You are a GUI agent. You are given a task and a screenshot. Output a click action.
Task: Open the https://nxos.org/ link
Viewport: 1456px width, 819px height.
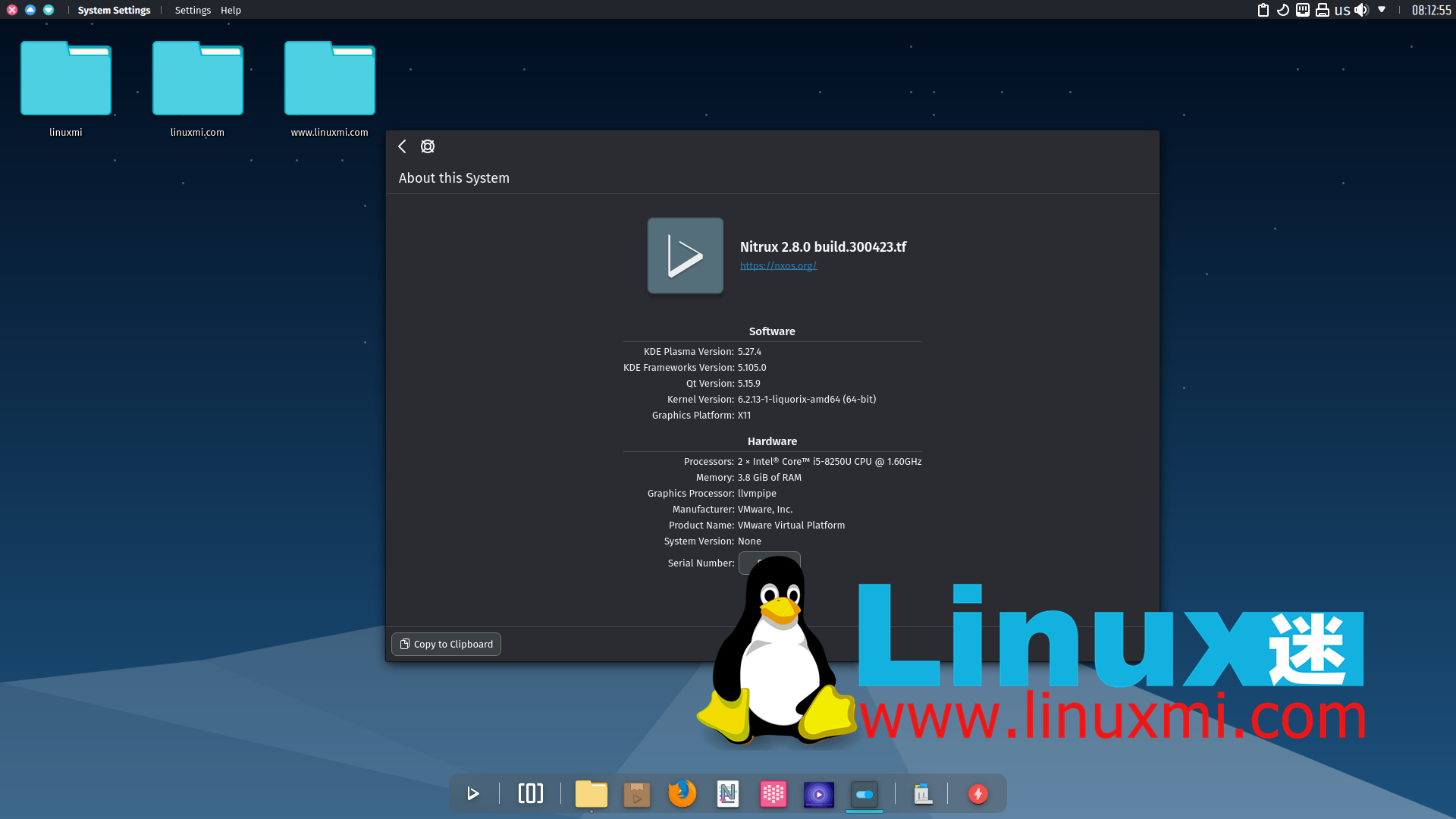(778, 265)
